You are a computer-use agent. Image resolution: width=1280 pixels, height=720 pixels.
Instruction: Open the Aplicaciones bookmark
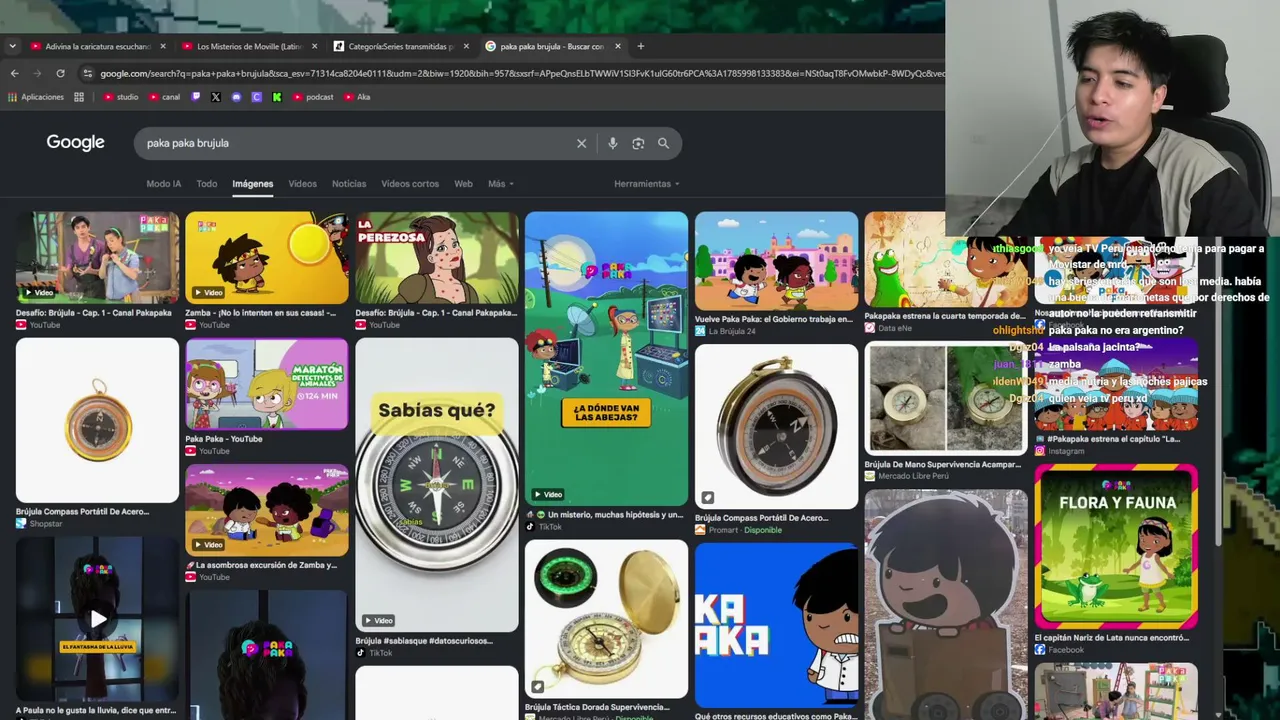(x=36, y=97)
